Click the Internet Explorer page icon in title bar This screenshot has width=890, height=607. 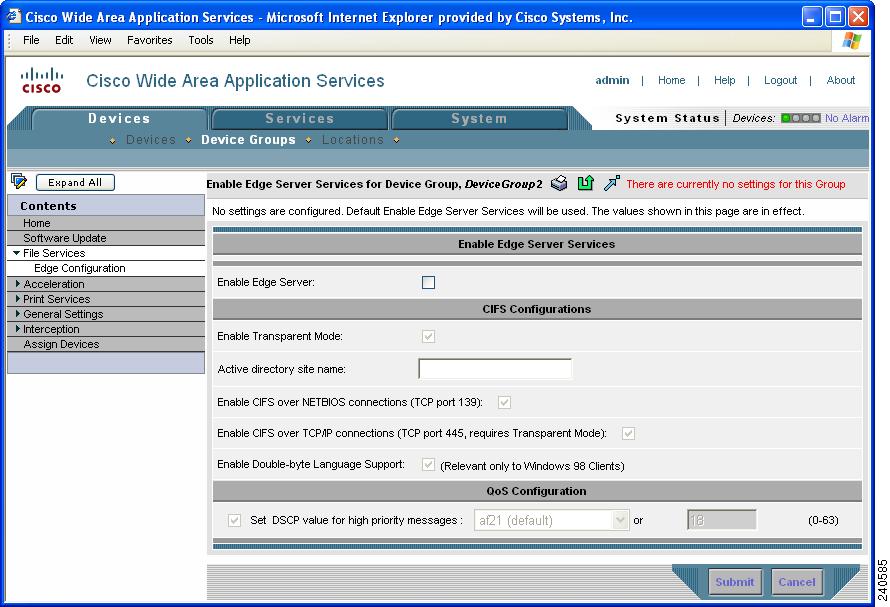(x=12, y=16)
